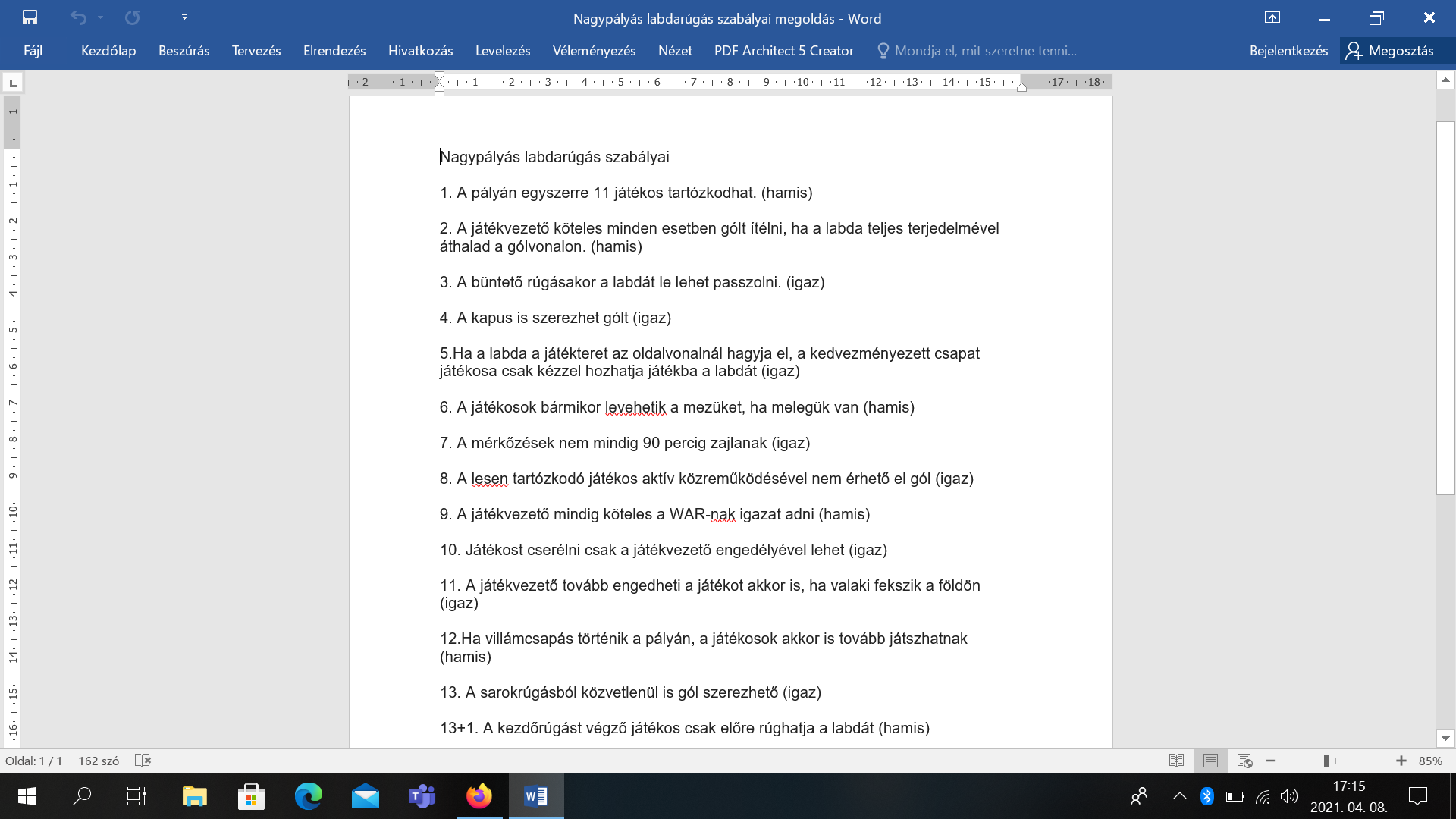Click the Tell me search field
The image size is (1456, 819).
click(x=985, y=51)
